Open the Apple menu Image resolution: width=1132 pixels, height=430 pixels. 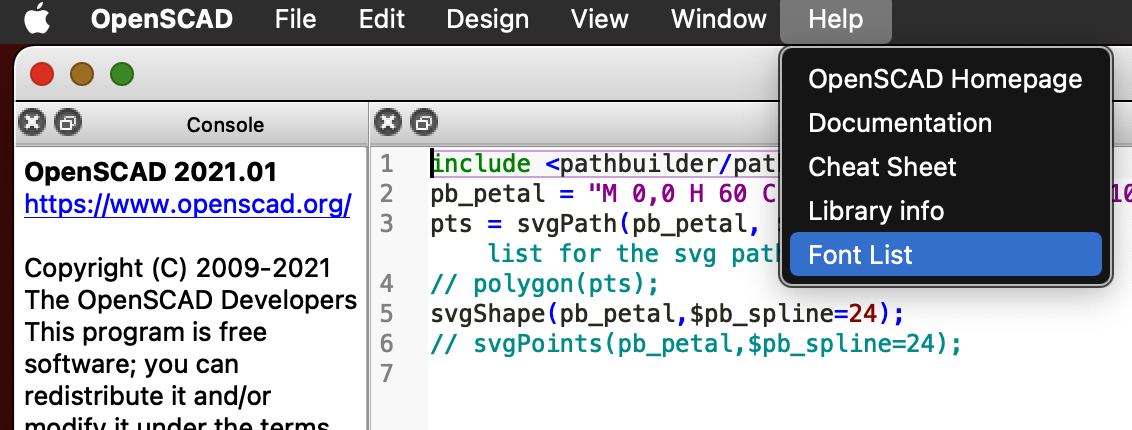pos(36,19)
